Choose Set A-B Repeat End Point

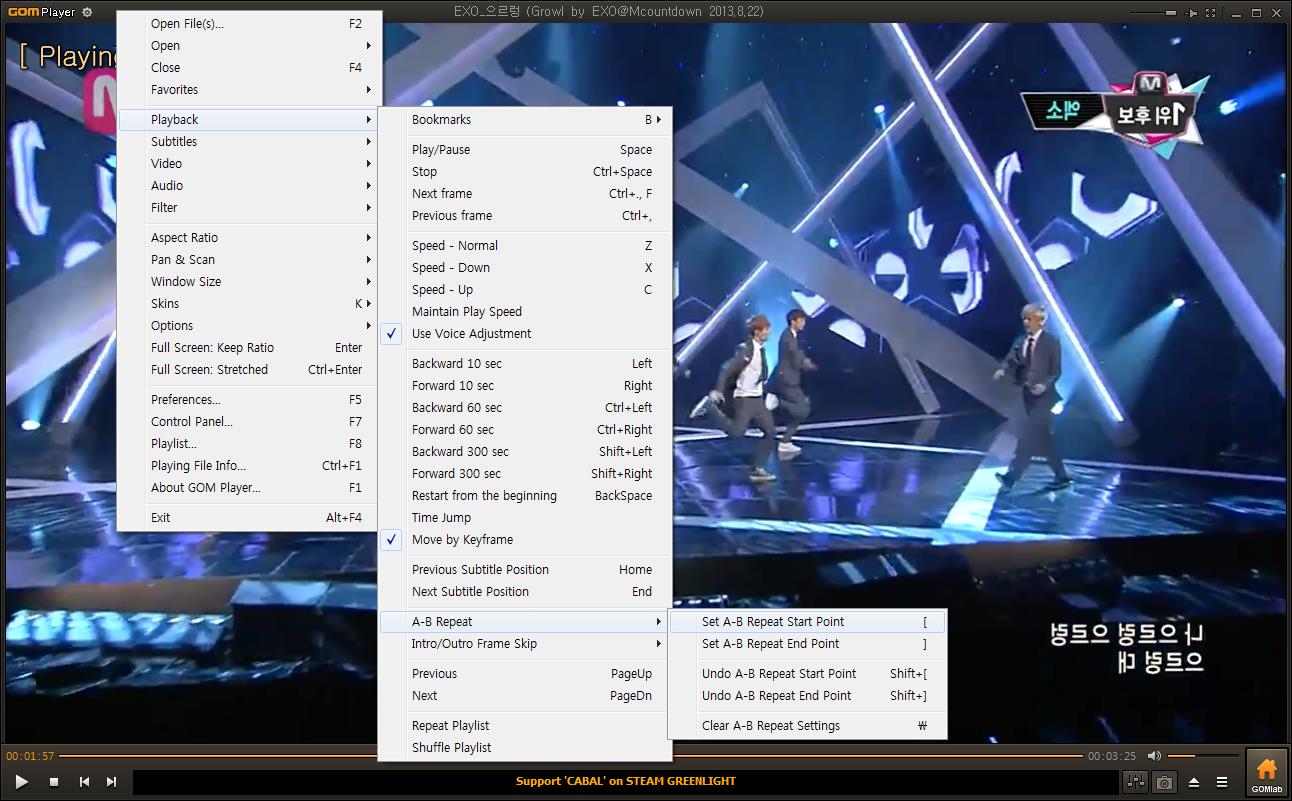point(807,644)
